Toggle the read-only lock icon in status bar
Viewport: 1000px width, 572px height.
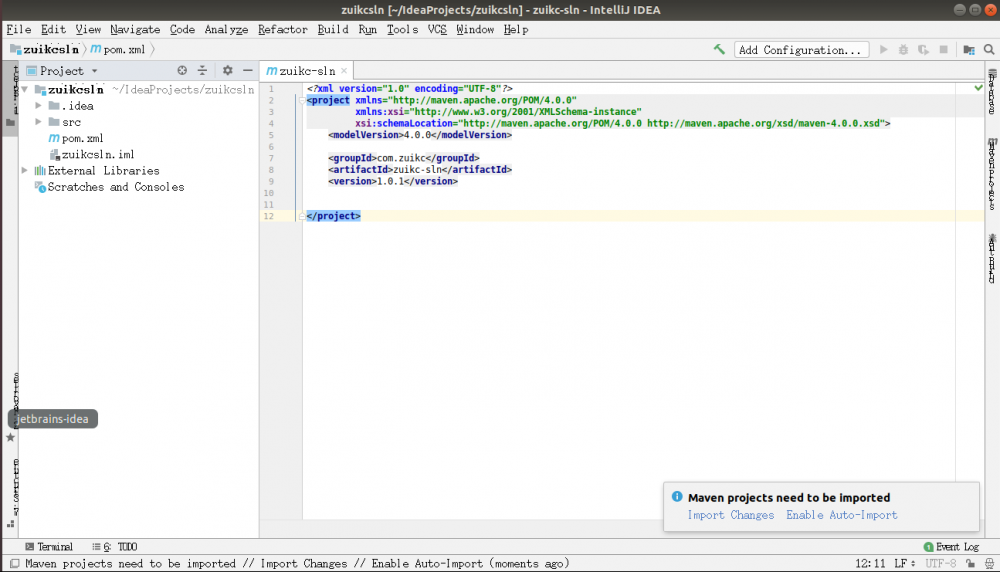(968, 564)
